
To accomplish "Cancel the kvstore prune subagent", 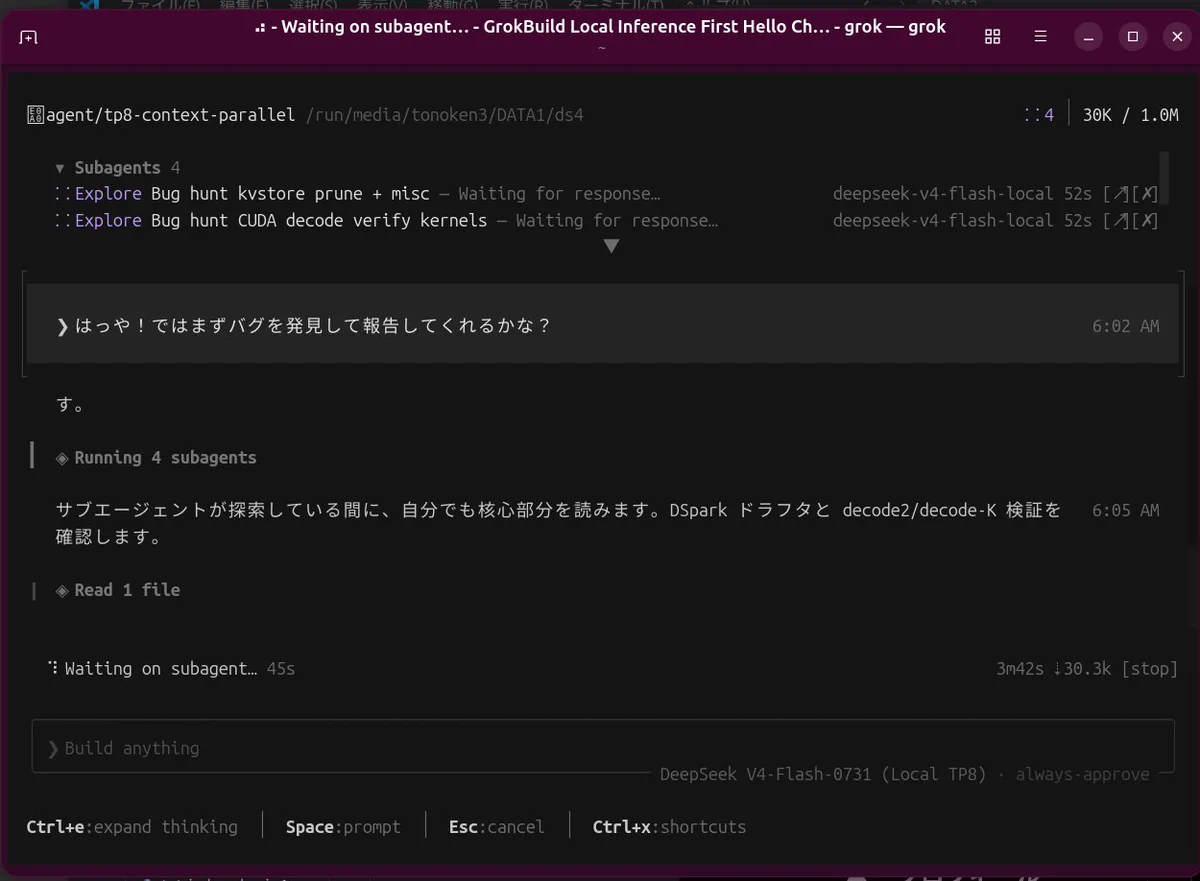I will (x=1148, y=194).
